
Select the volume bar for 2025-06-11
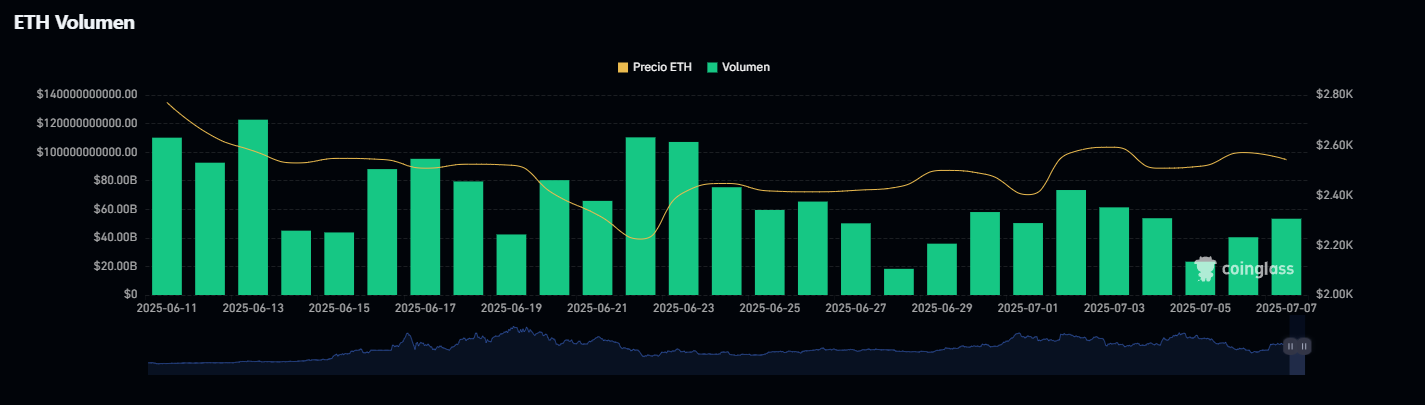coord(167,216)
